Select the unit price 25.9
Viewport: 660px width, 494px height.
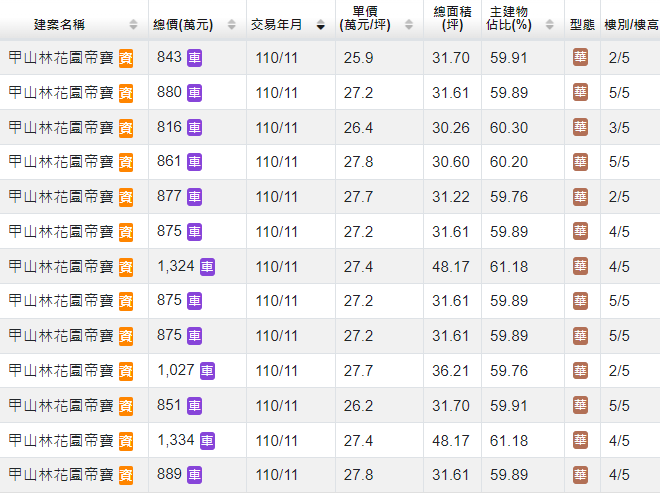pos(358,58)
